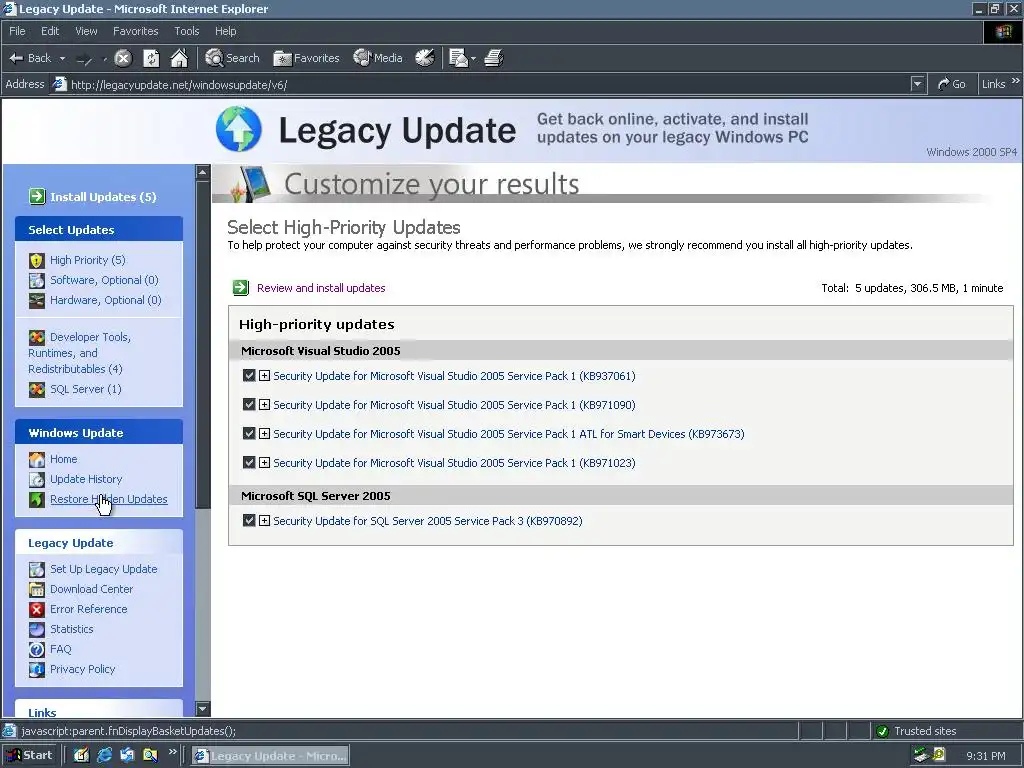Expand details for KB973673 ATL update
The image size is (1024, 768).
(264, 434)
